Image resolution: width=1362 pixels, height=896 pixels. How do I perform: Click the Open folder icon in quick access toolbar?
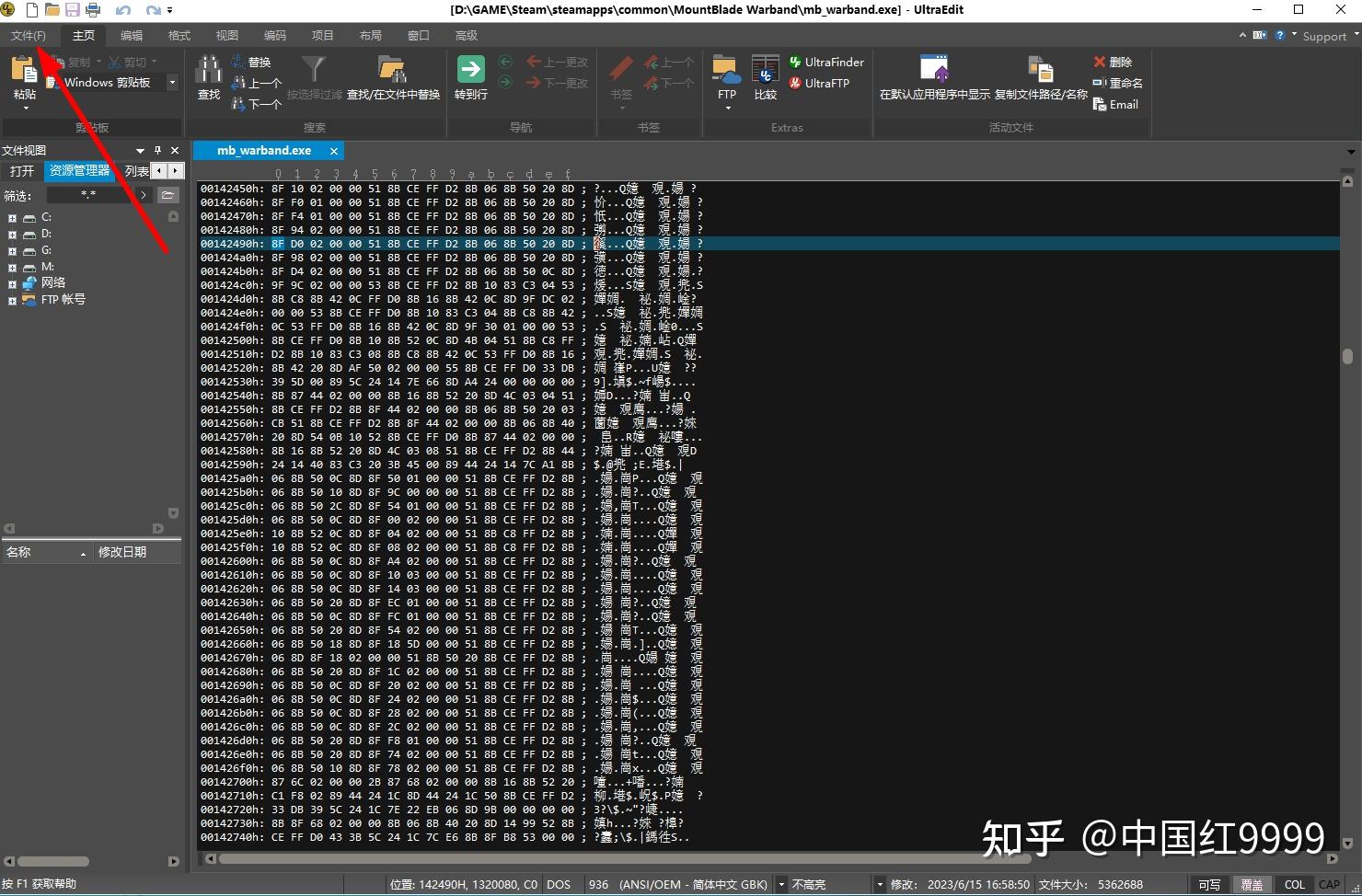52,10
